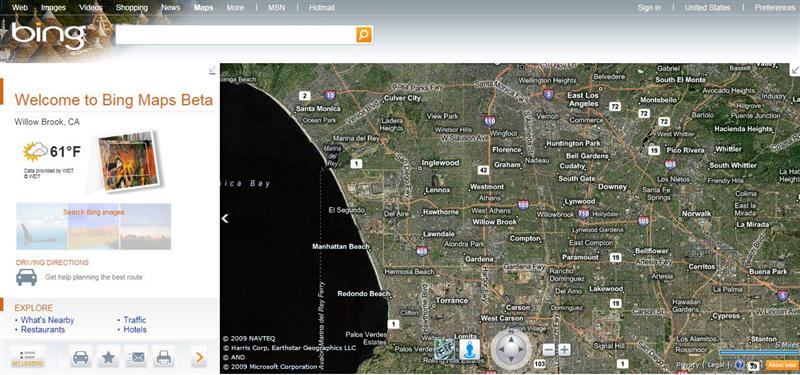
Task: Change region via United States link
Action: pos(707,8)
